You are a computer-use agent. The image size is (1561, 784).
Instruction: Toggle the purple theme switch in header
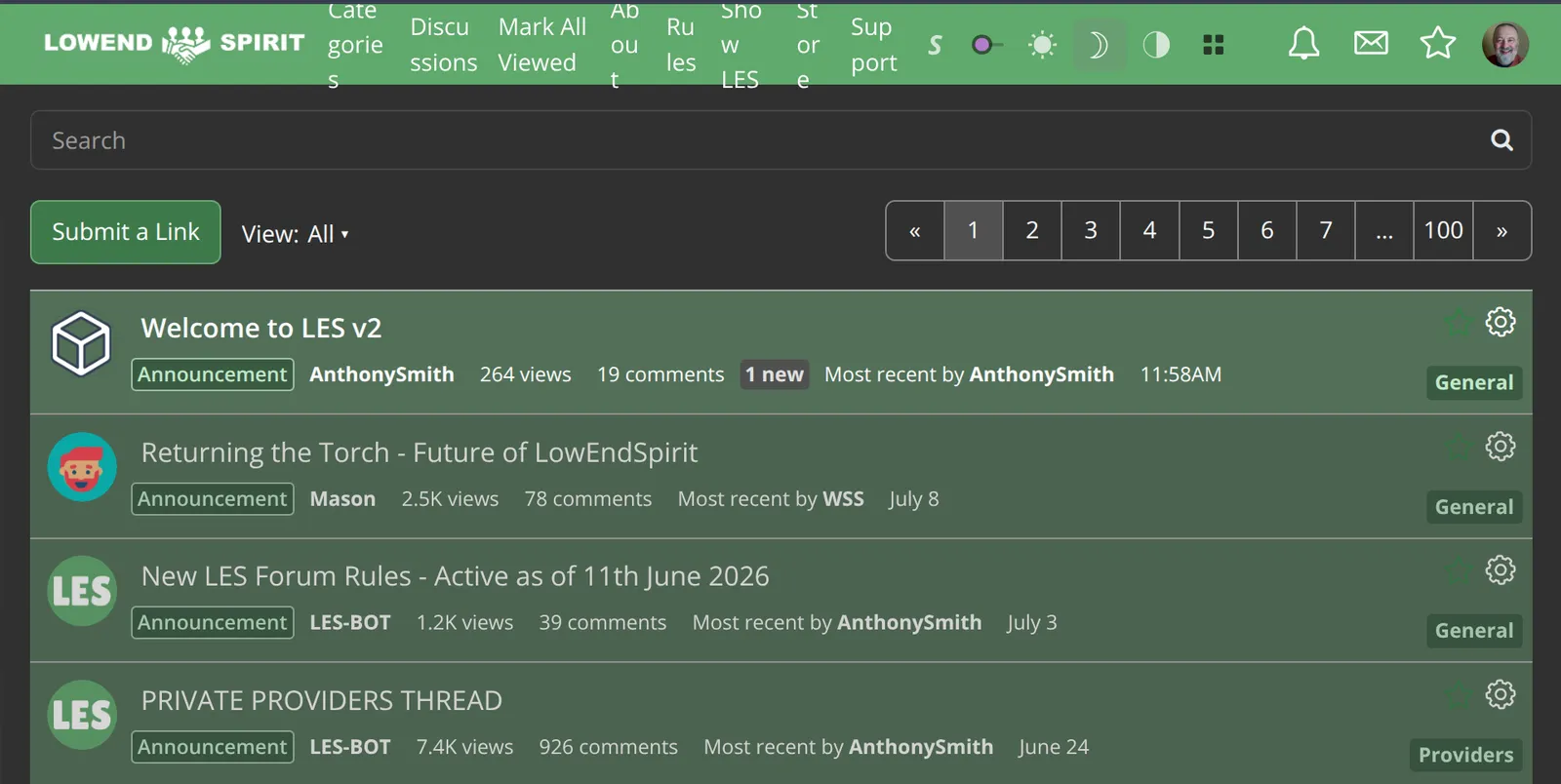click(x=986, y=45)
